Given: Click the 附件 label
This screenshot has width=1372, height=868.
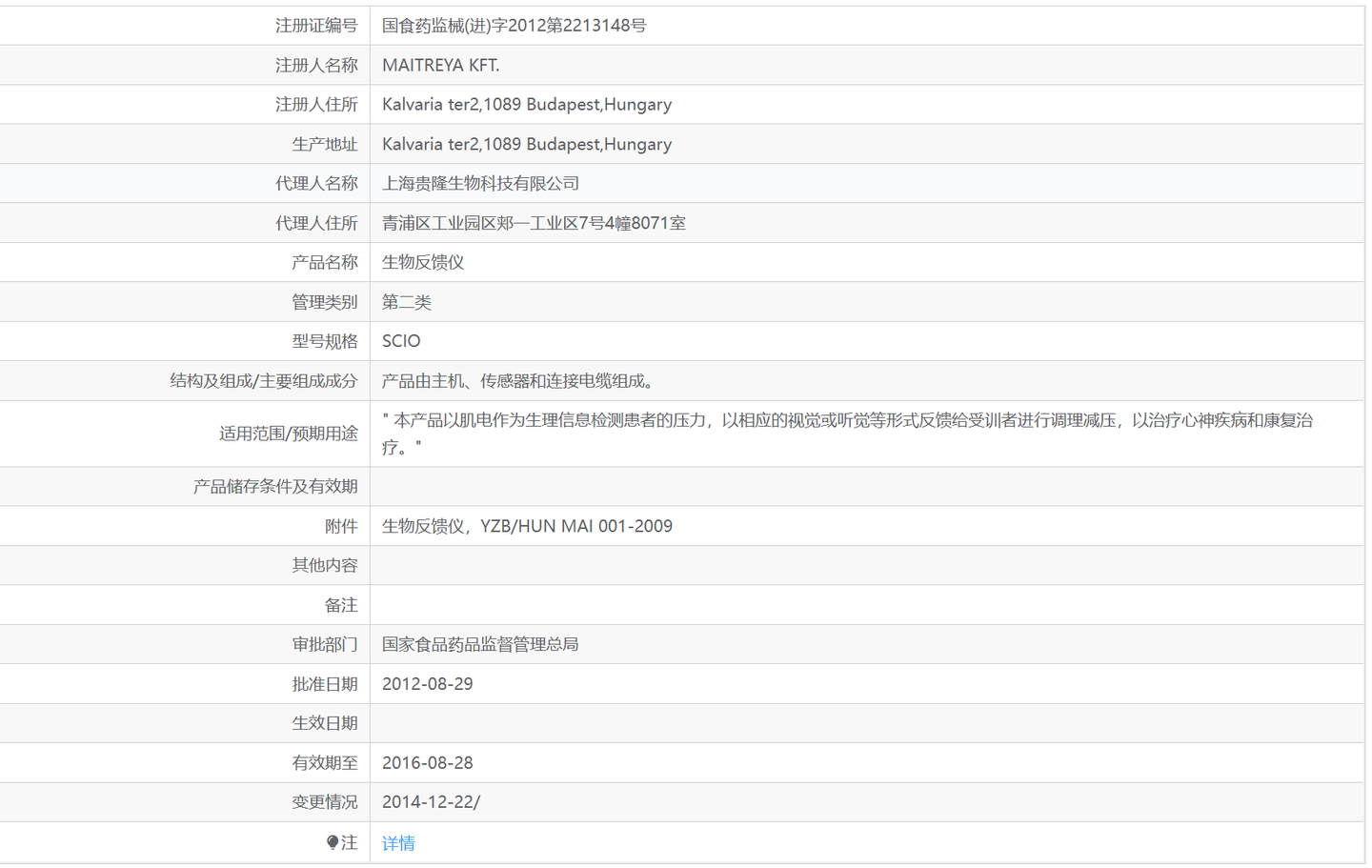Looking at the screenshot, I should point(341,527).
